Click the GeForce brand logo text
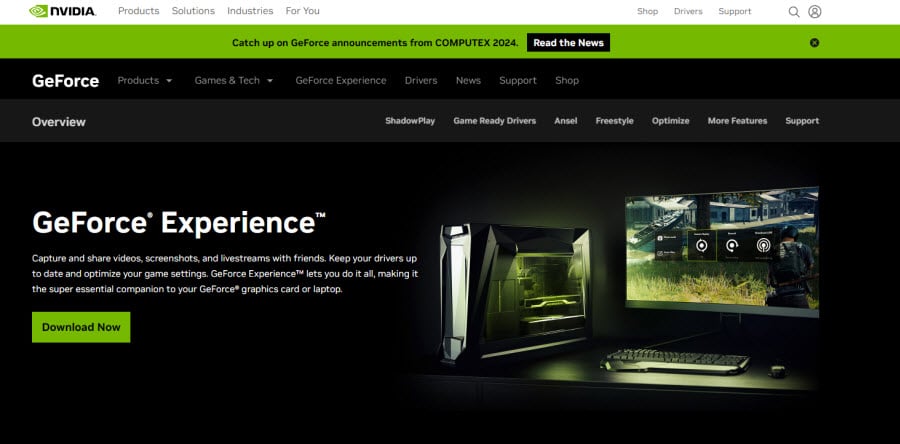This screenshot has height=444, width=900. click(65, 81)
